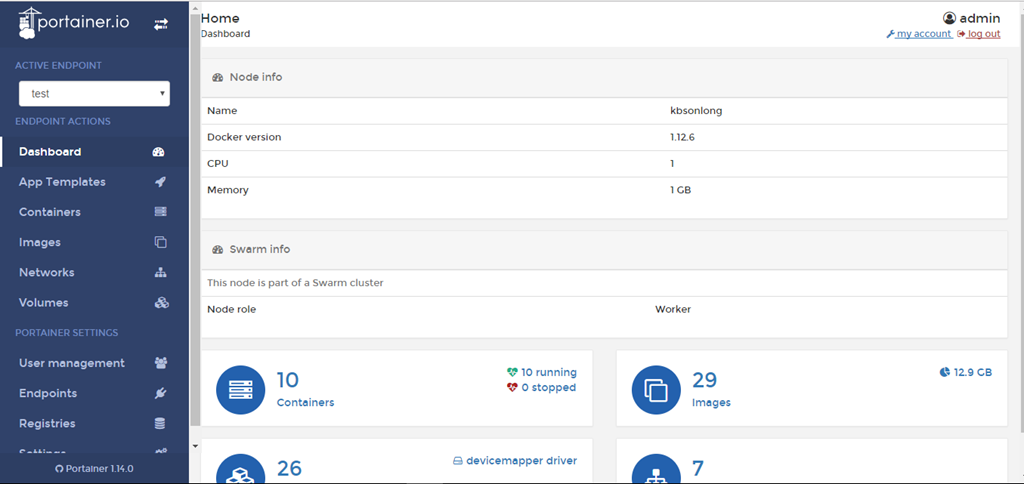Click the Networks sitemap icon in the sidebar
This screenshot has width=1024, height=484.
(x=160, y=272)
